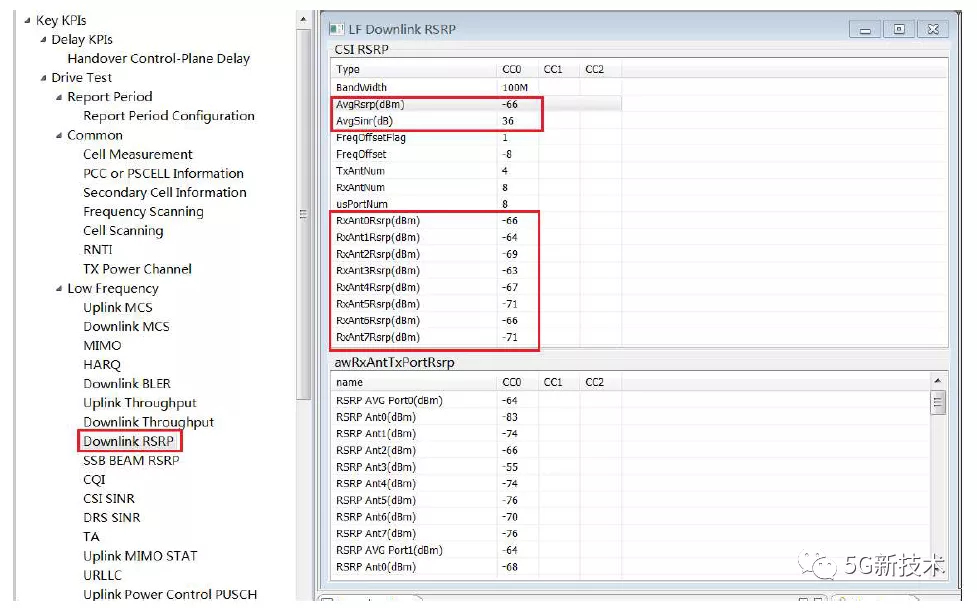This screenshot has height=608, width=977.
Task: Collapse the Drive Test node
Action: click(x=43, y=78)
